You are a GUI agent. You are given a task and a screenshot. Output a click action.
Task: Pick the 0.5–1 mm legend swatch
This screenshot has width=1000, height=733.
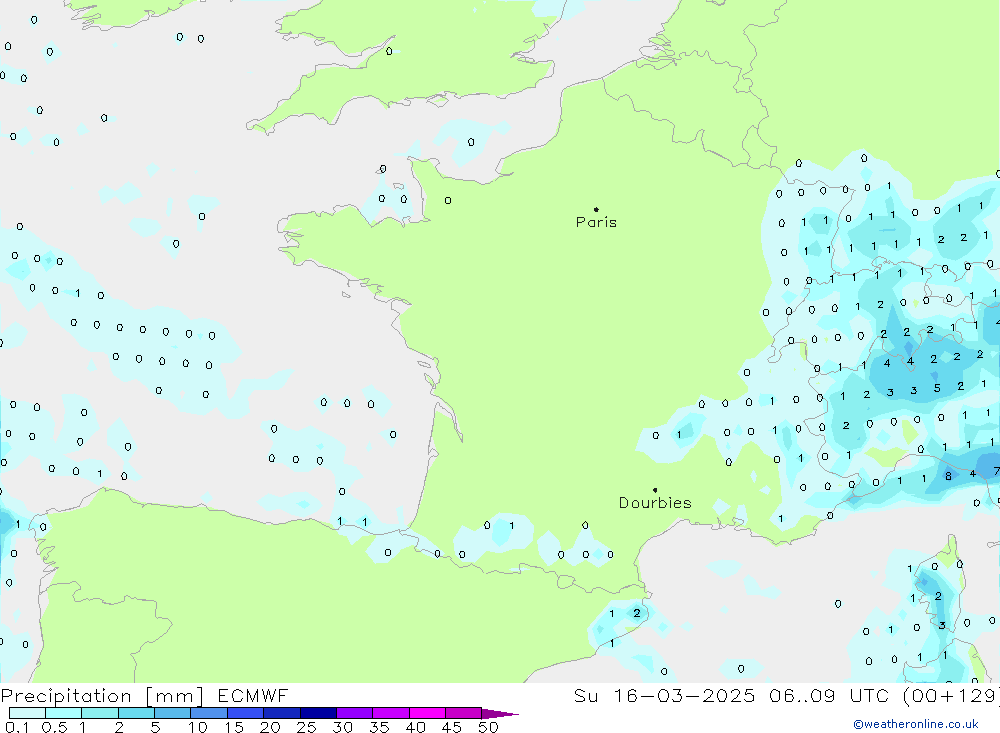click(x=63, y=713)
